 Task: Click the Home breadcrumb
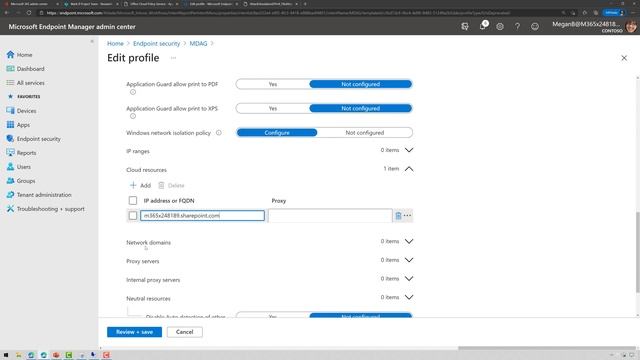point(115,43)
